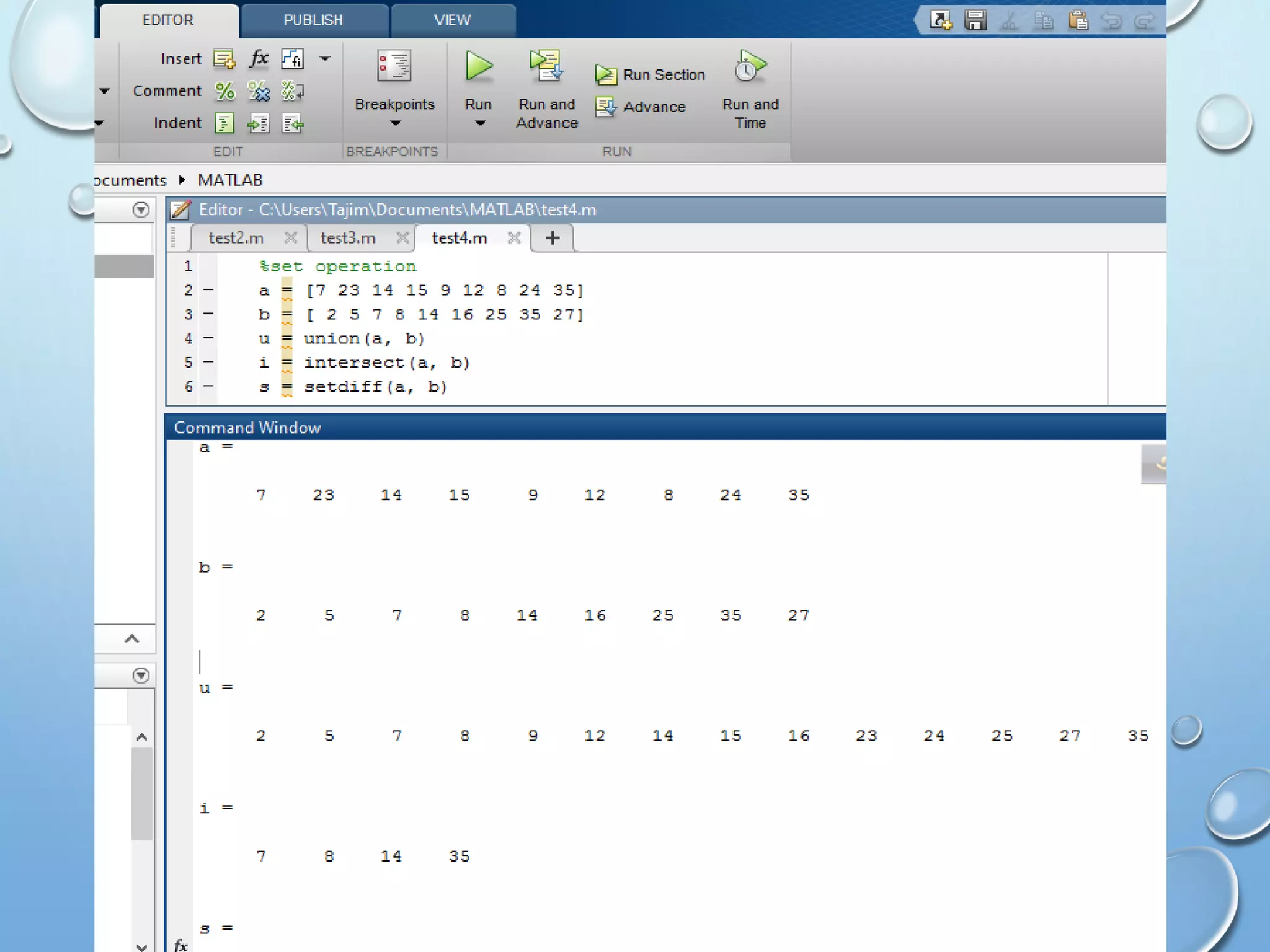Open the test2.m editor tab

click(x=236, y=238)
